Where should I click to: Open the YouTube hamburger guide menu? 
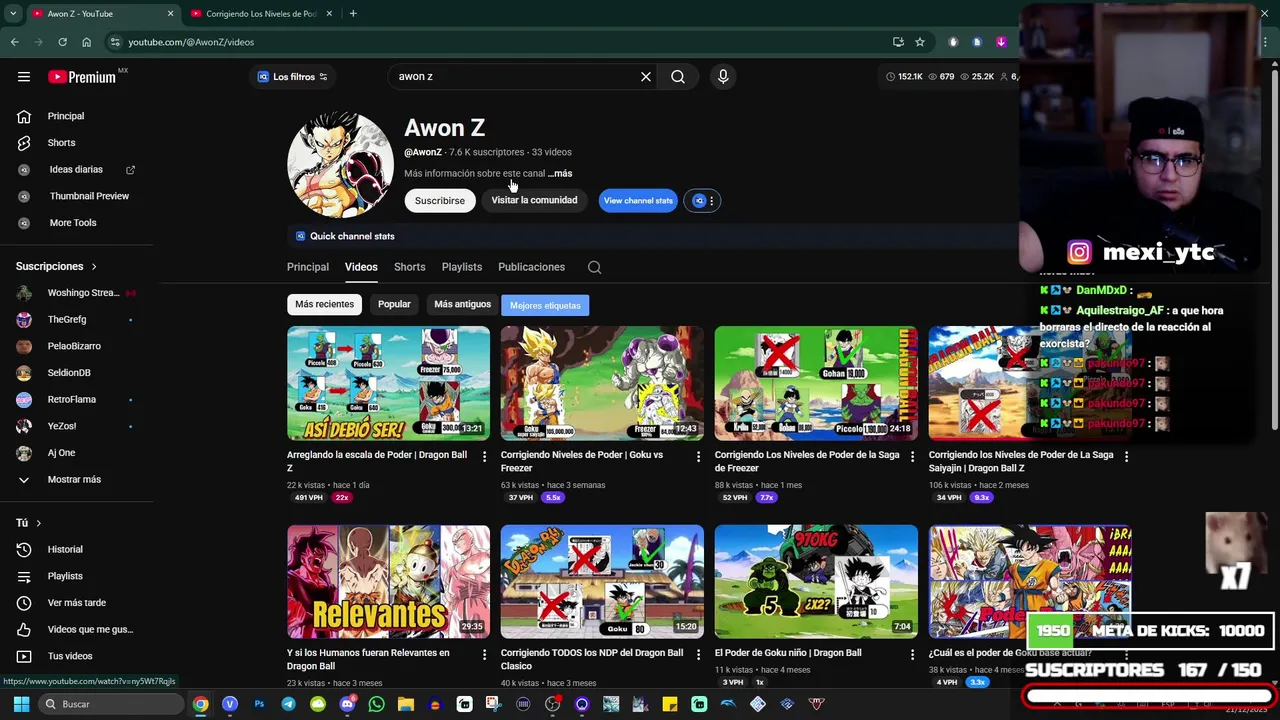[x=24, y=77]
